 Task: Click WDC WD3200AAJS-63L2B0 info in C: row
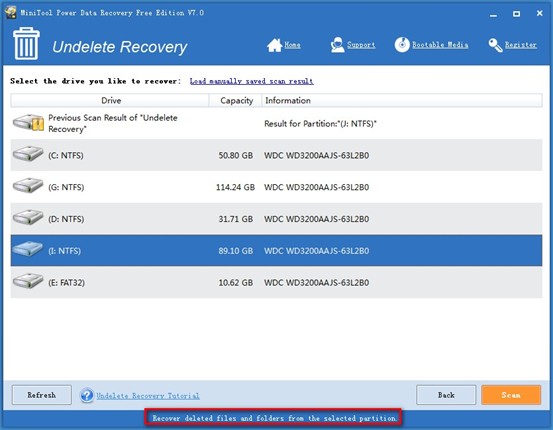316,156
